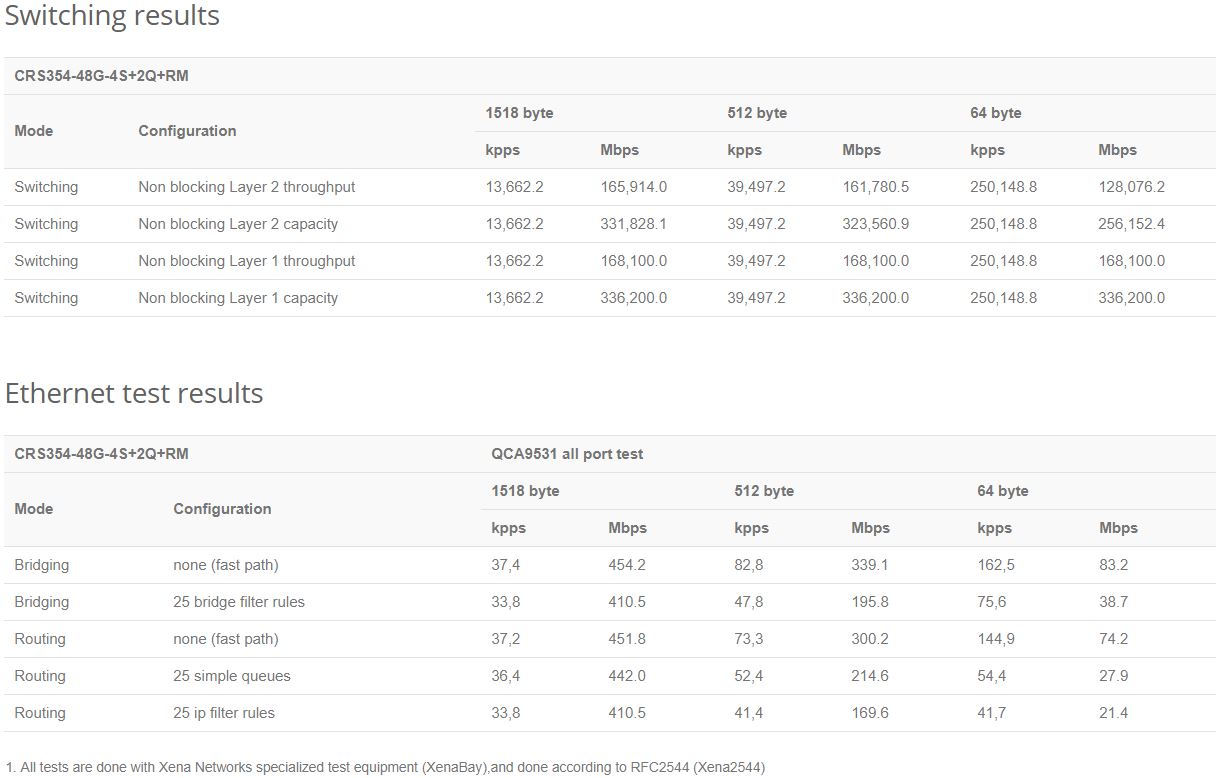The image size is (1222, 778).
Task: Click the "Switching results" heading
Action: [112, 16]
